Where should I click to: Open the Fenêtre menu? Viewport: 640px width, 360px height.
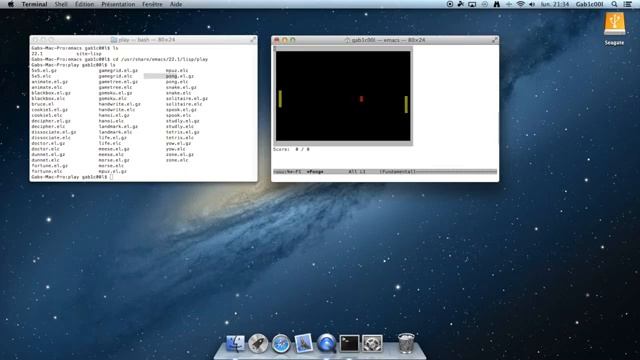[x=152, y=4]
